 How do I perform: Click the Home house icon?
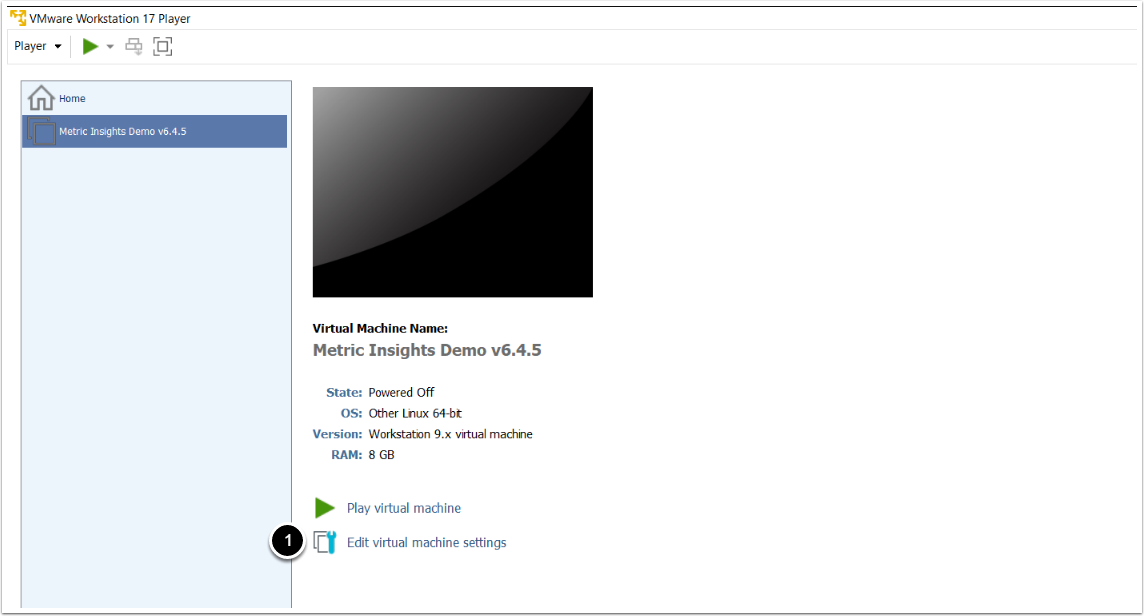pos(41,98)
